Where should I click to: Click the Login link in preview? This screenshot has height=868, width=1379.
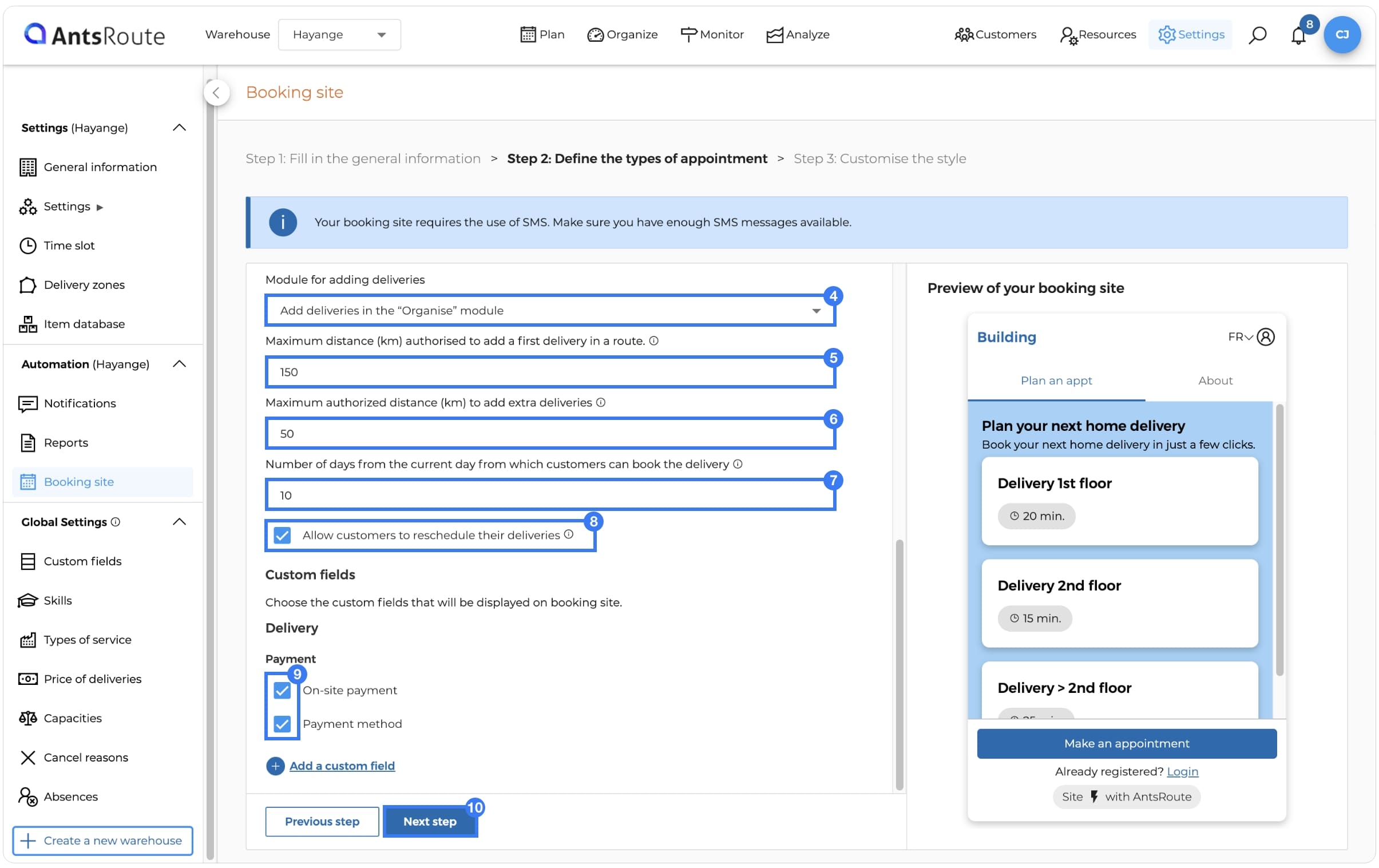coord(1183,772)
